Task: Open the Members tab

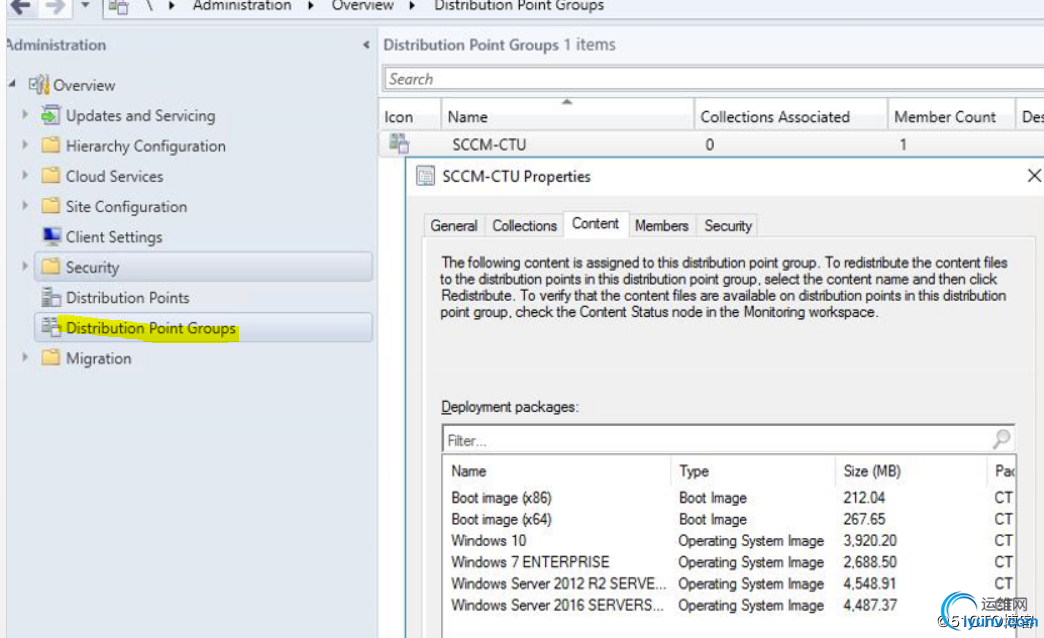Action: coord(661,226)
